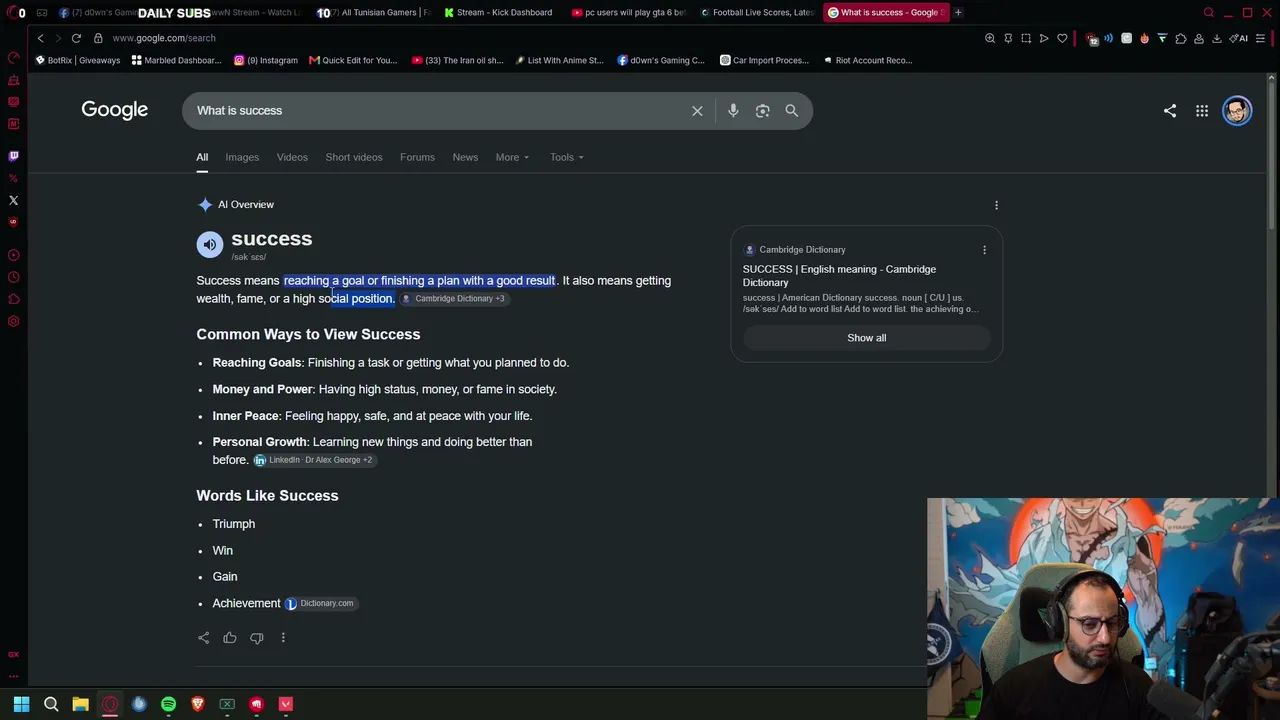Viewport: 1280px width, 720px height.
Task: Go to Google homepage via logo
Action: (114, 110)
